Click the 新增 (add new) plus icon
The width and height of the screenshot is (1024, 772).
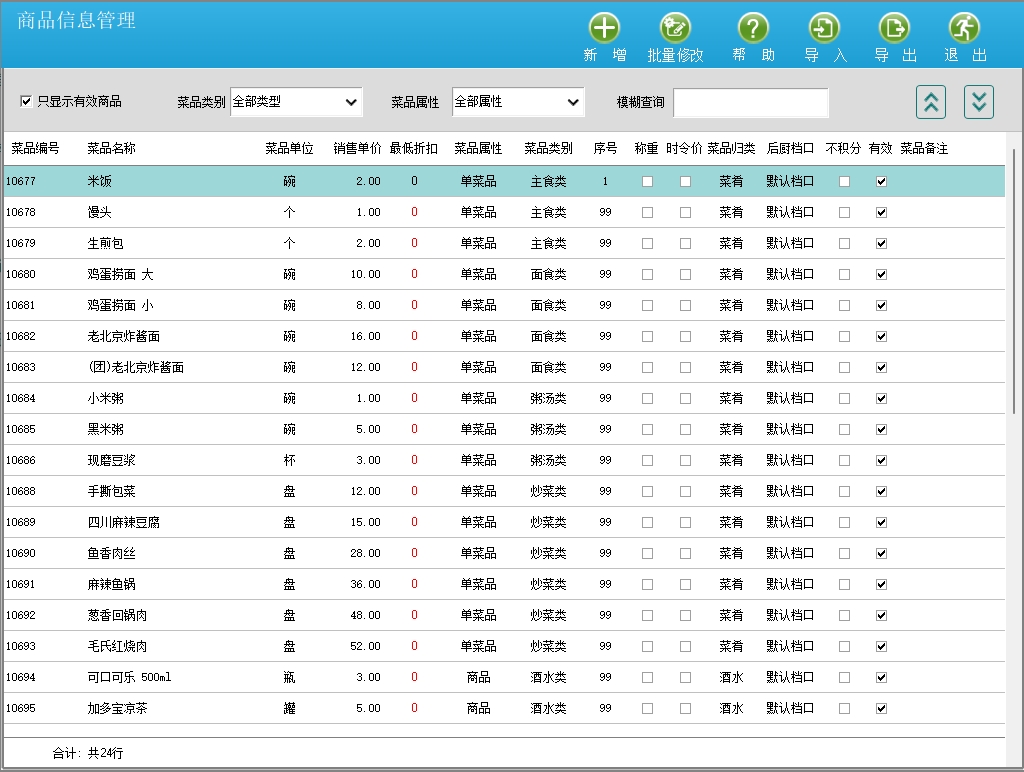click(604, 29)
